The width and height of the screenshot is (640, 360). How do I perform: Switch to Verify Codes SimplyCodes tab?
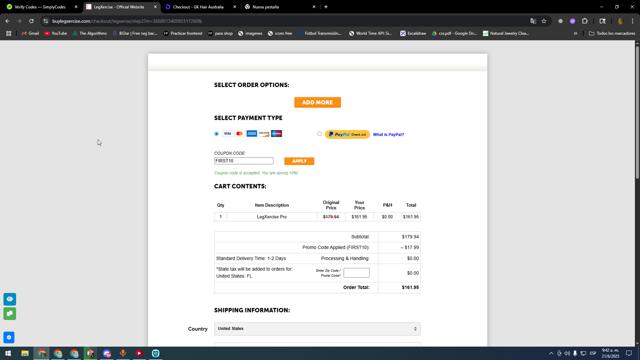[40, 7]
